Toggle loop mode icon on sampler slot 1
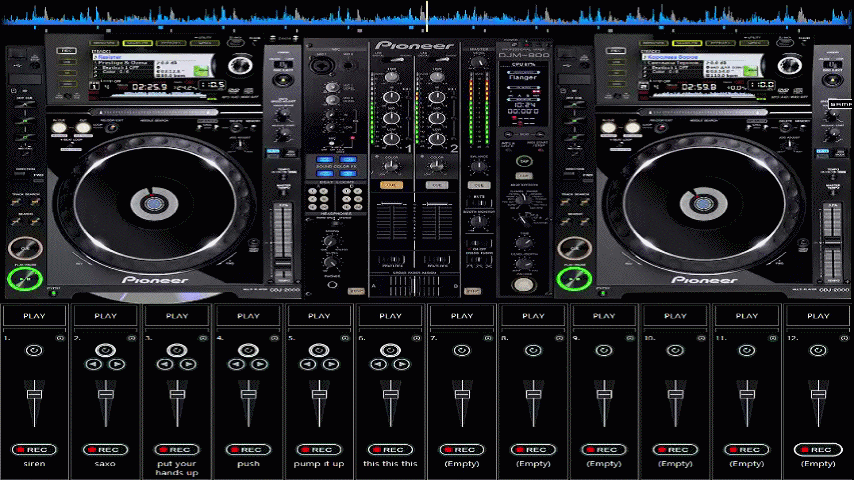This screenshot has width=854, height=480. 34,350
